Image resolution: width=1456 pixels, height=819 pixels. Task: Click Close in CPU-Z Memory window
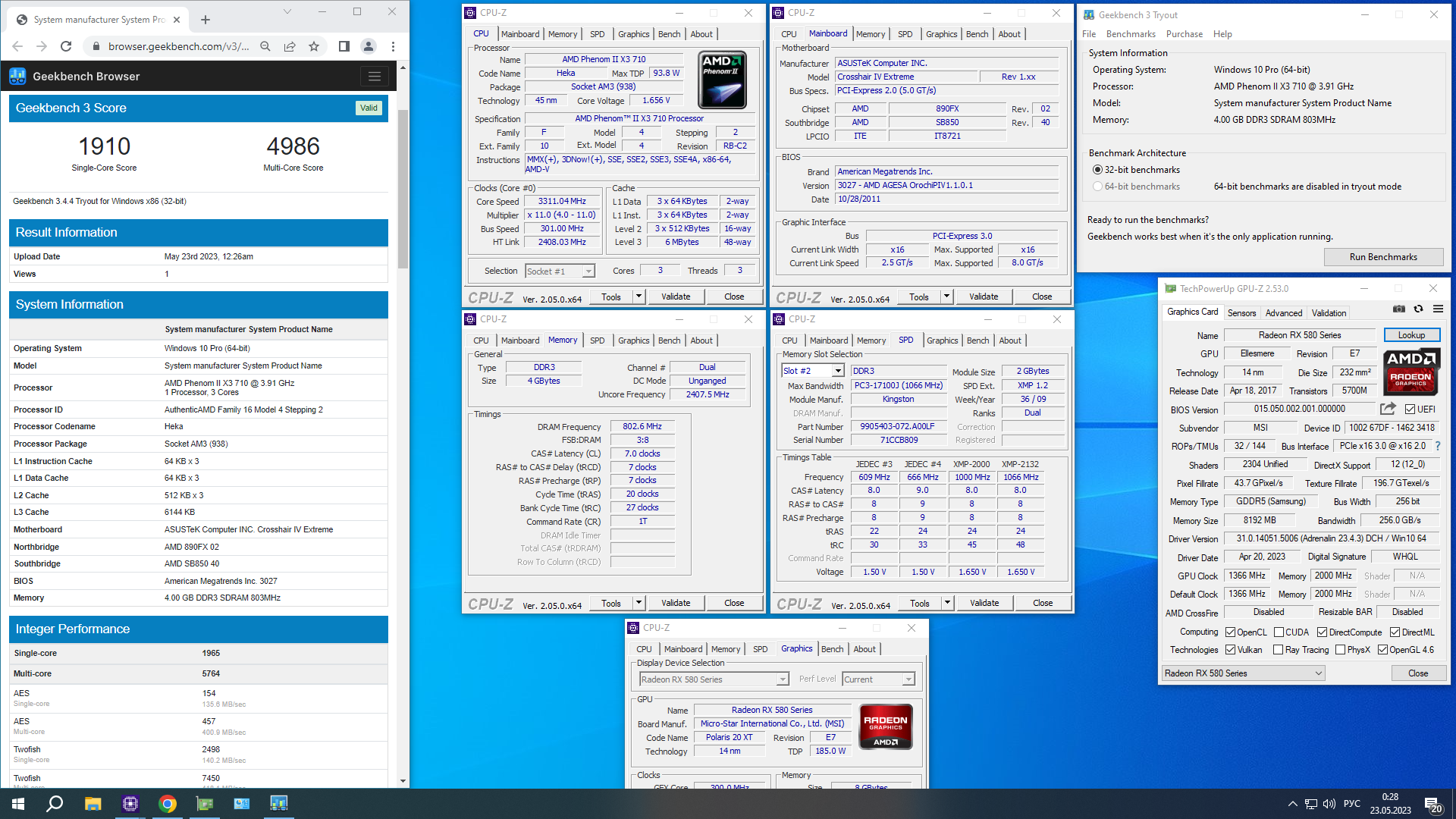[734, 603]
